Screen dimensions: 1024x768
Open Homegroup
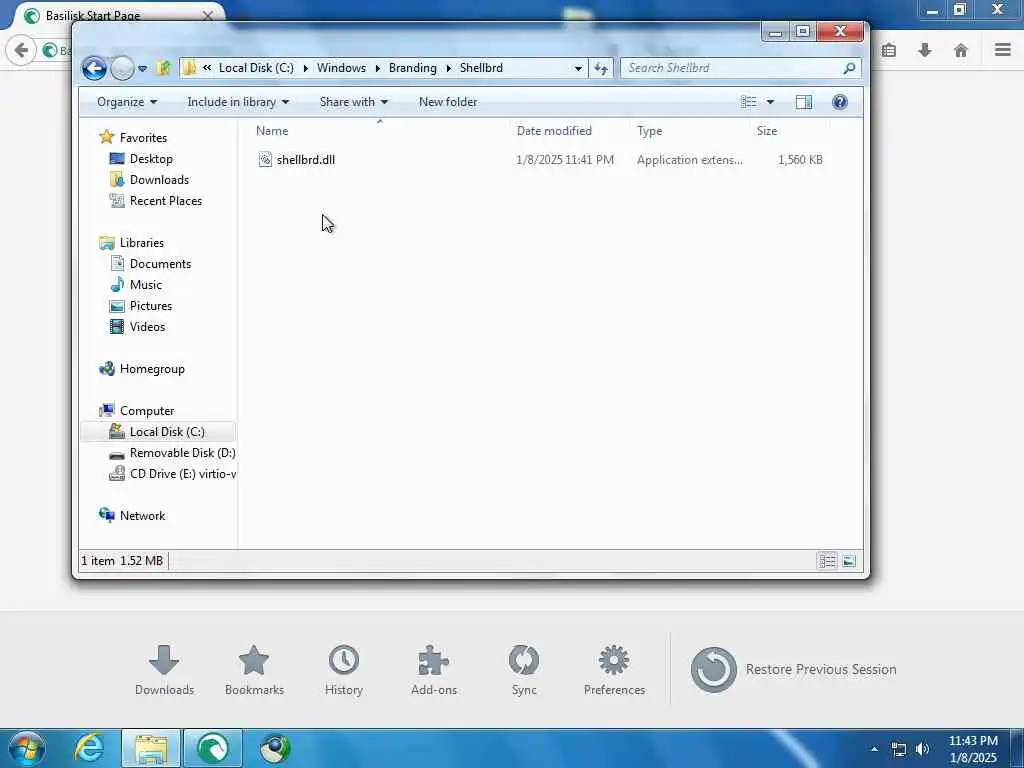(x=152, y=369)
